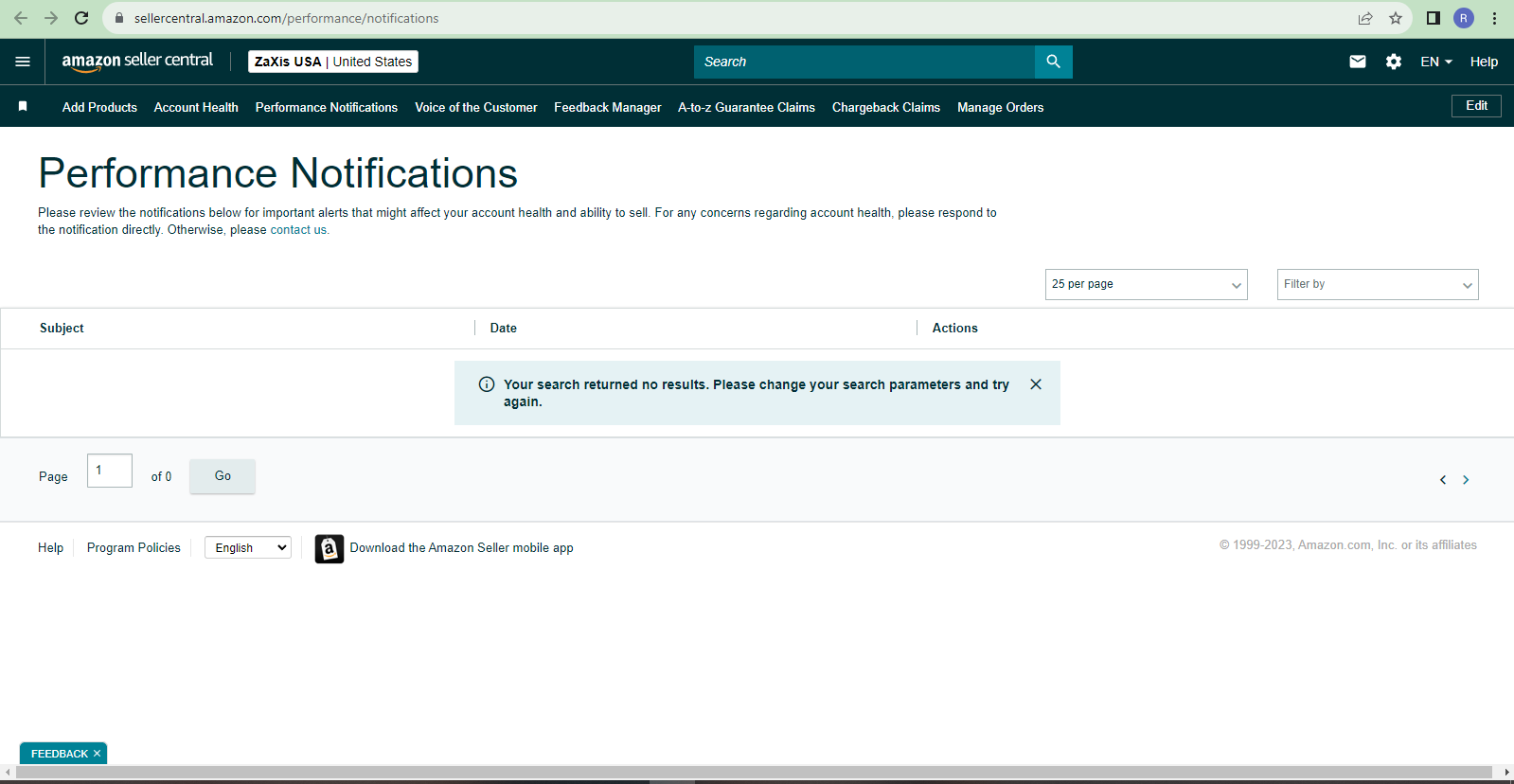Open Add Products menu item
Image resolution: width=1514 pixels, height=784 pixels.
(x=99, y=107)
